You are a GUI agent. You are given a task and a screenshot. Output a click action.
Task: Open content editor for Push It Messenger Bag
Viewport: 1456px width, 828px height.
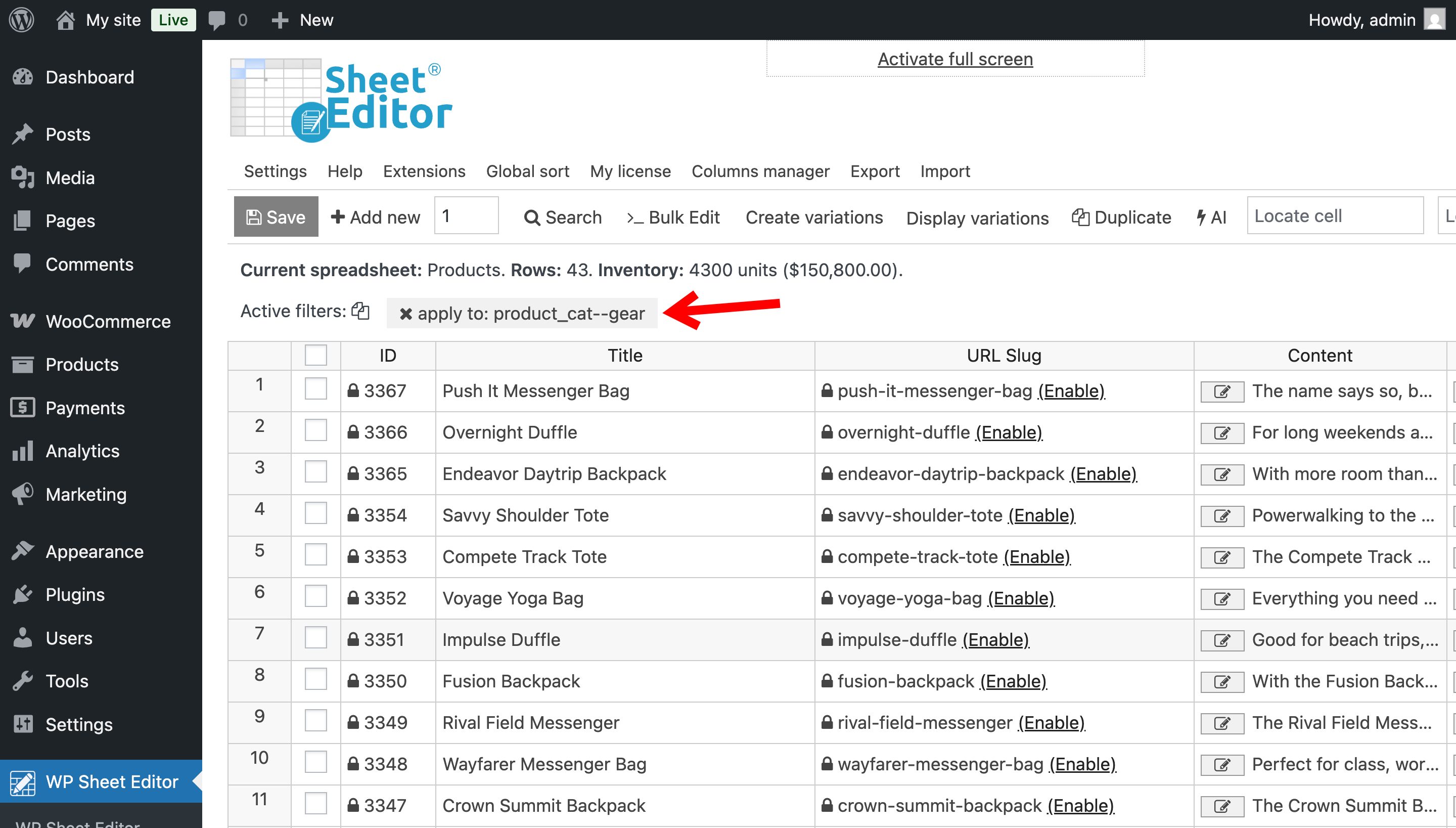[1222, 392]
